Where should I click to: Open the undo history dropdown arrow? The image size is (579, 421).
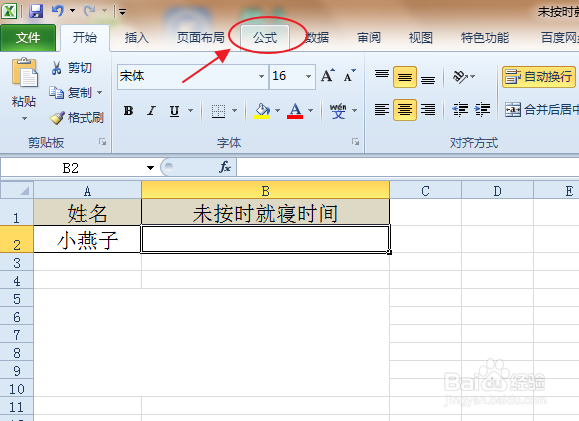[x=72, y=11]
